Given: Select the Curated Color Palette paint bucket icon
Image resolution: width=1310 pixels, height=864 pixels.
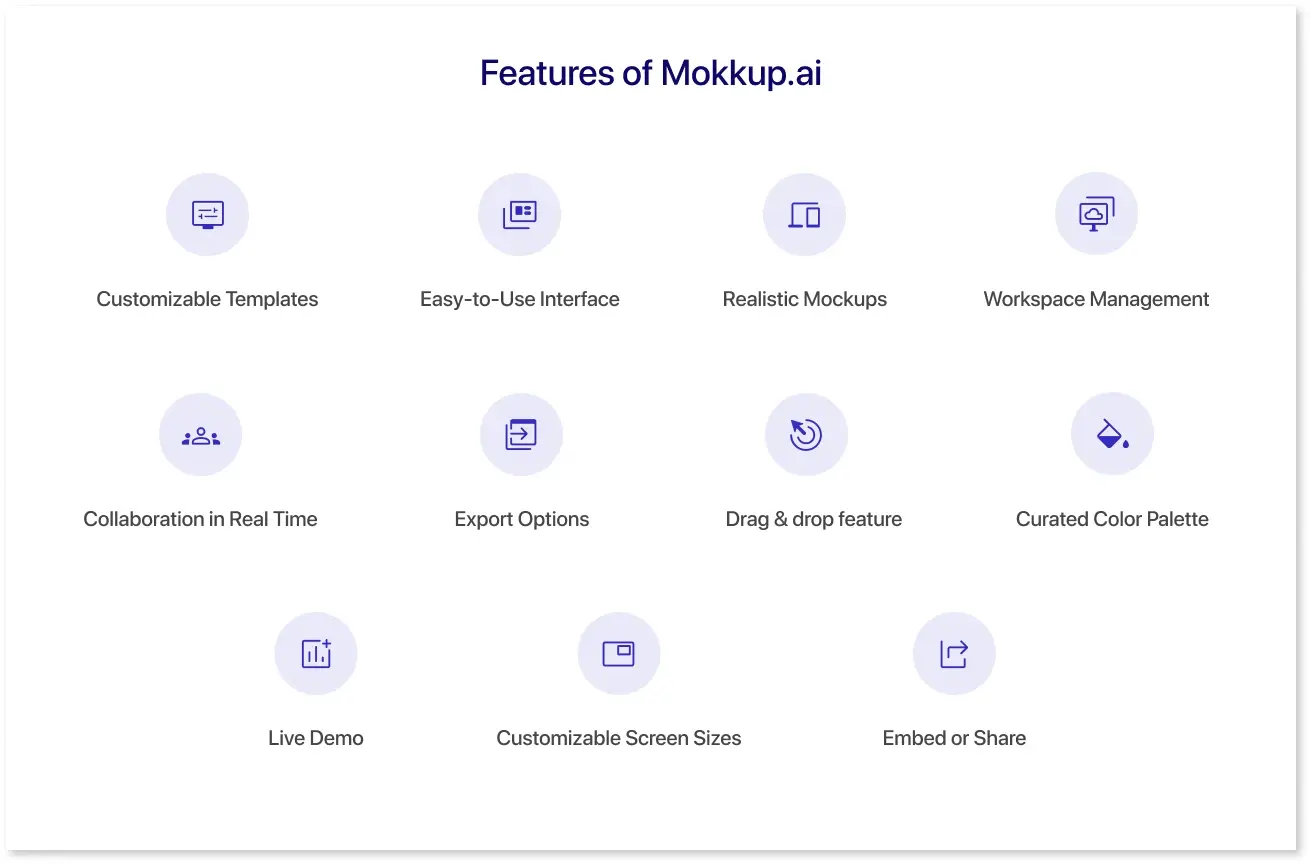Looking at the screenshot, I should click(1112, 434).
